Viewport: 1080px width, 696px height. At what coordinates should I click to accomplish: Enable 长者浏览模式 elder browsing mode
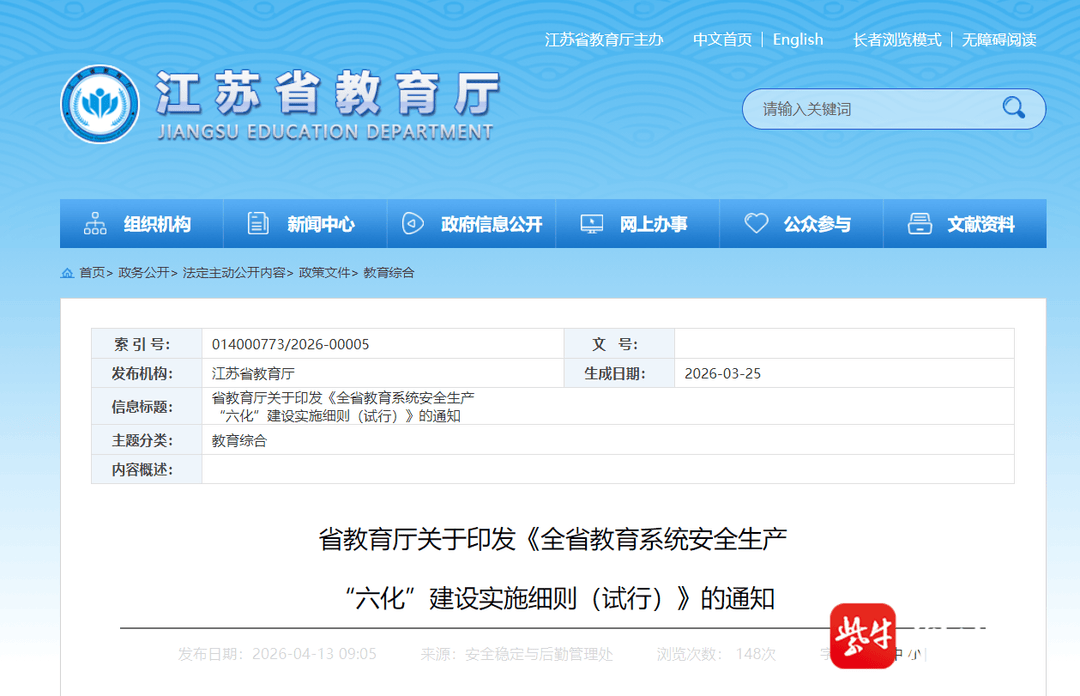pos(897,40)
